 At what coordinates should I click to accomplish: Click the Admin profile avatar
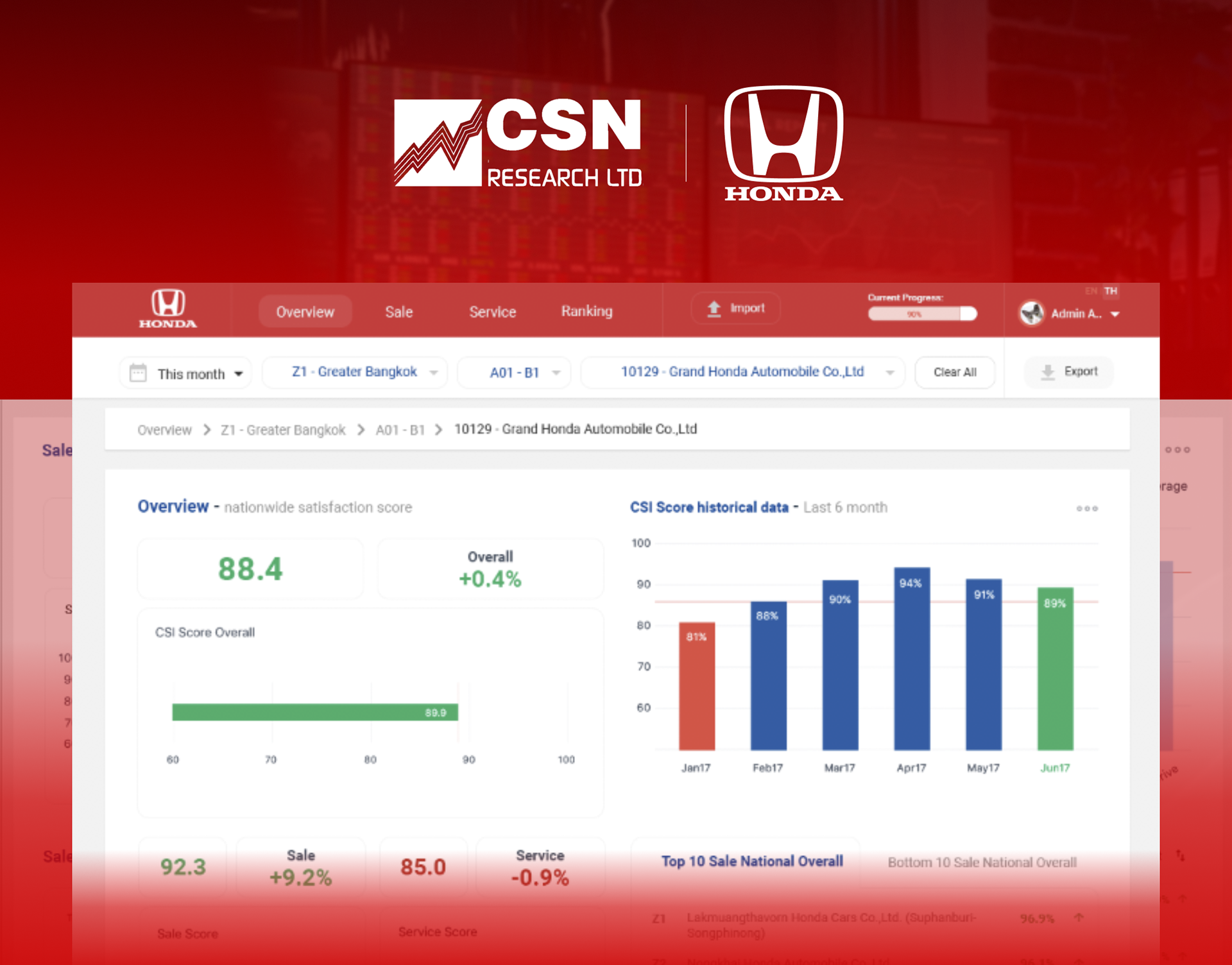pyautogui.click(x=1032, y=314)
